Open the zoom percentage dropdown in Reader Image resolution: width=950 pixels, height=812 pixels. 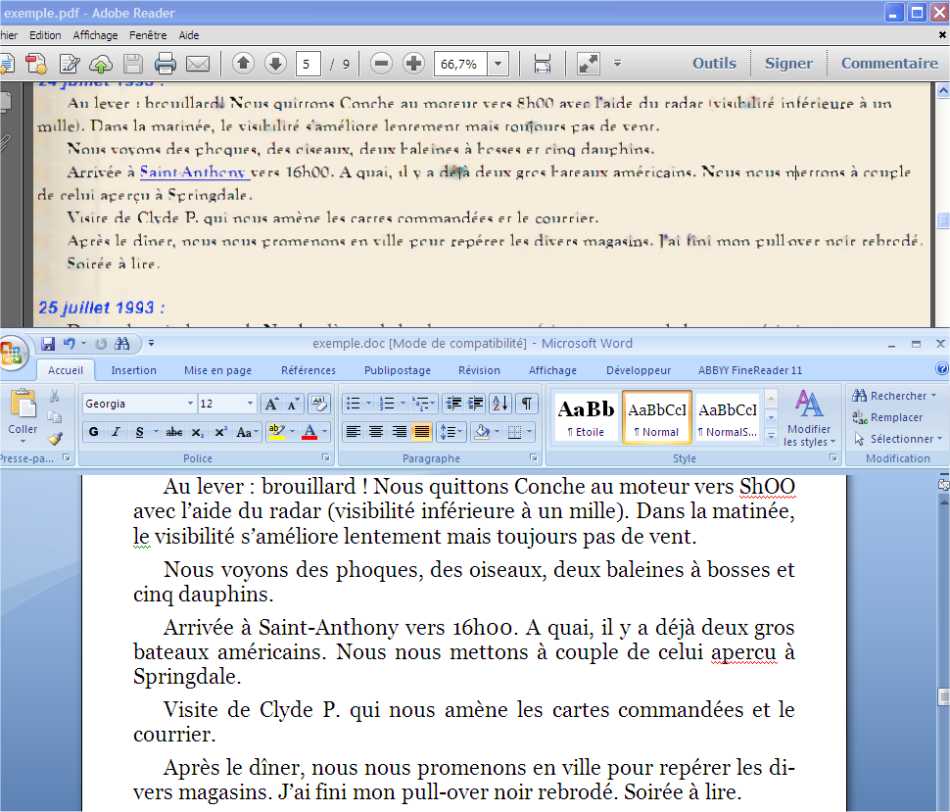click(x=498, y=64)
